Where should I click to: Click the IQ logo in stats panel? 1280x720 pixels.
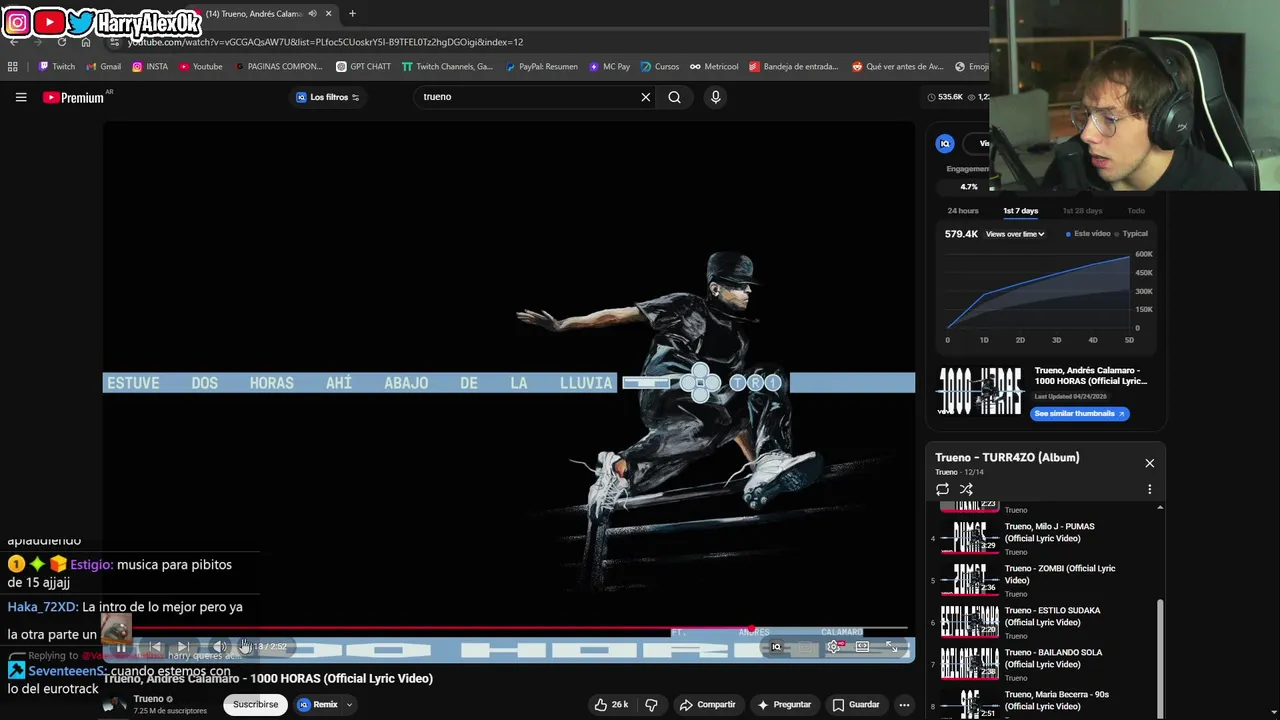point(945,144)
